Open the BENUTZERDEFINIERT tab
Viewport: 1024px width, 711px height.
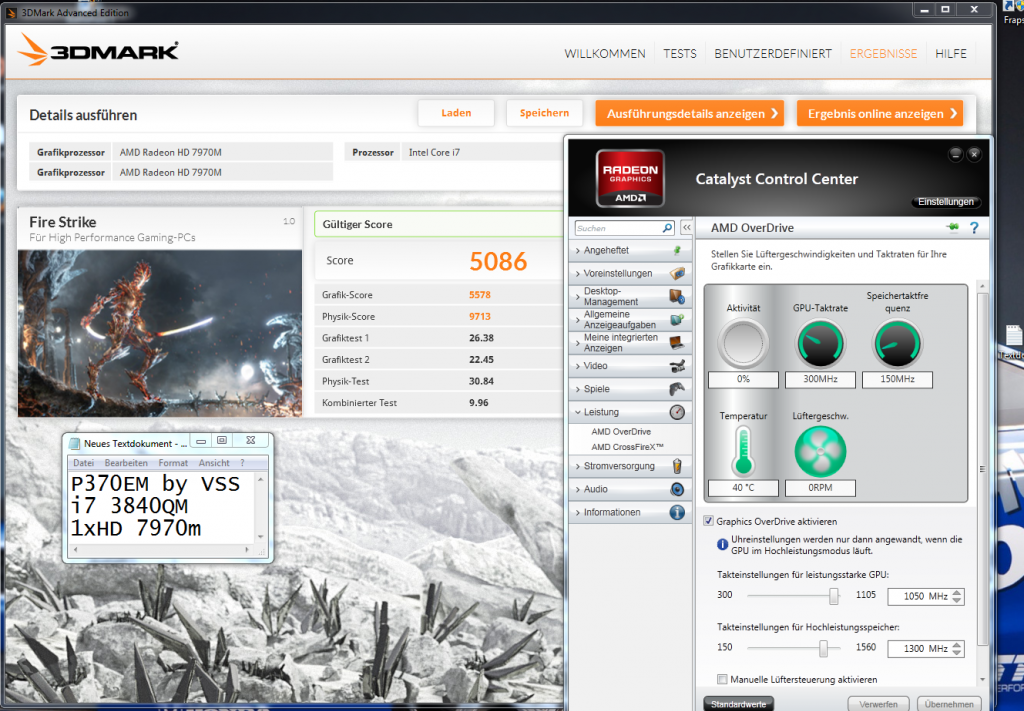coord(773,54)
